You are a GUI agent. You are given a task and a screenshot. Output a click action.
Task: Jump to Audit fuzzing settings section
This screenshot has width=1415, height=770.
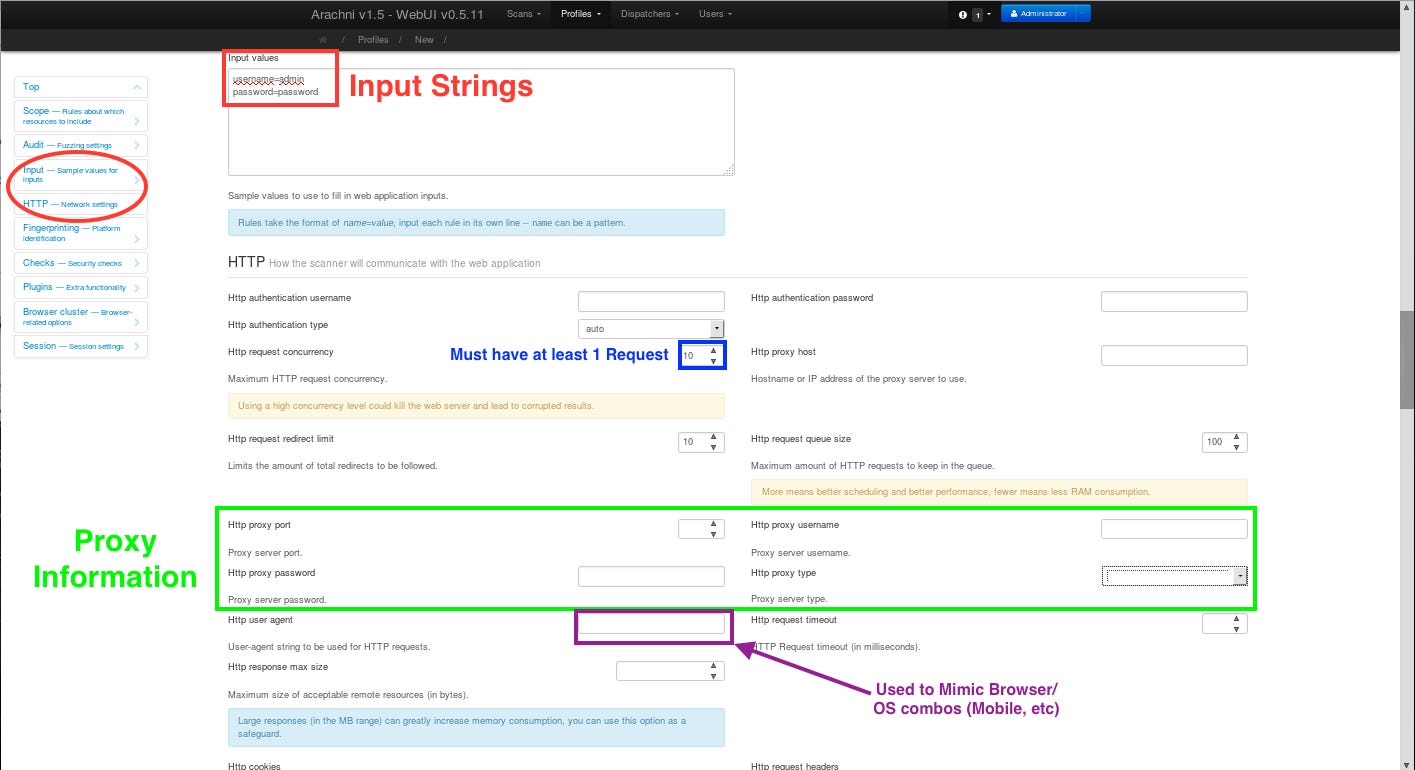pos(81,145)
